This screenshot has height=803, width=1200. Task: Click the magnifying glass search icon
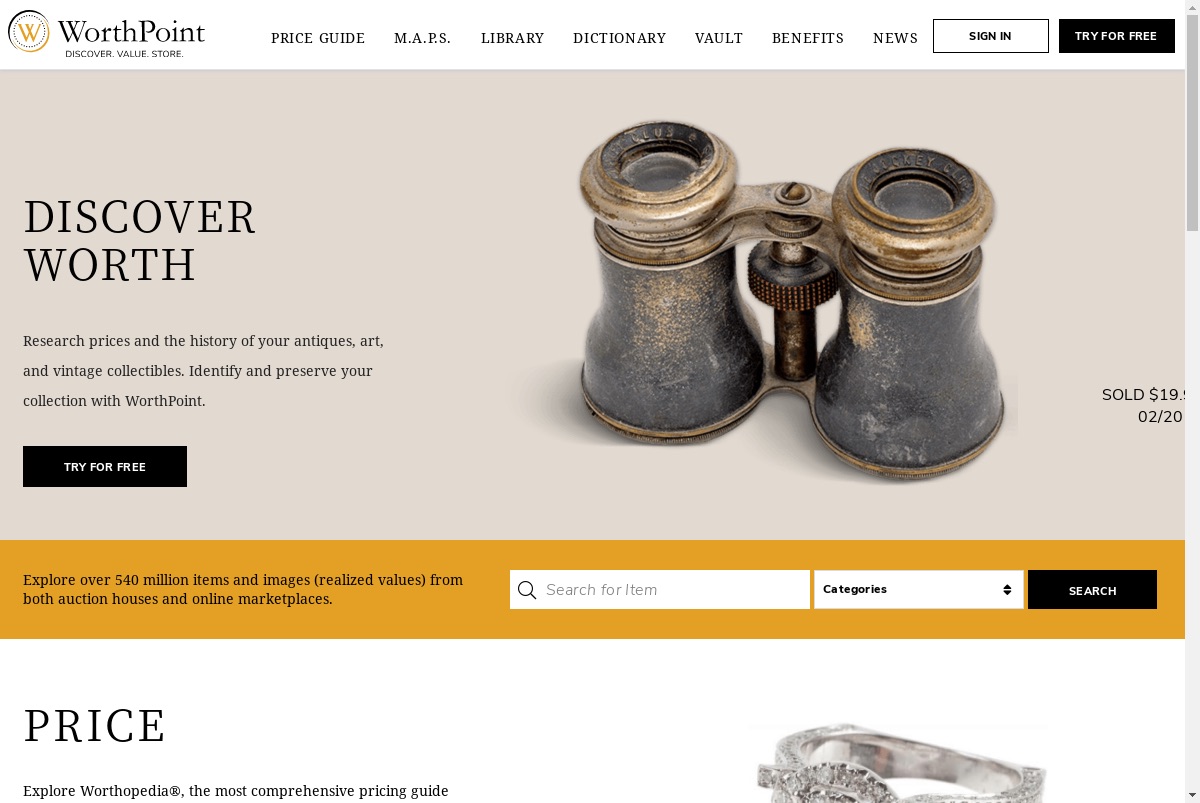point(527,590)
